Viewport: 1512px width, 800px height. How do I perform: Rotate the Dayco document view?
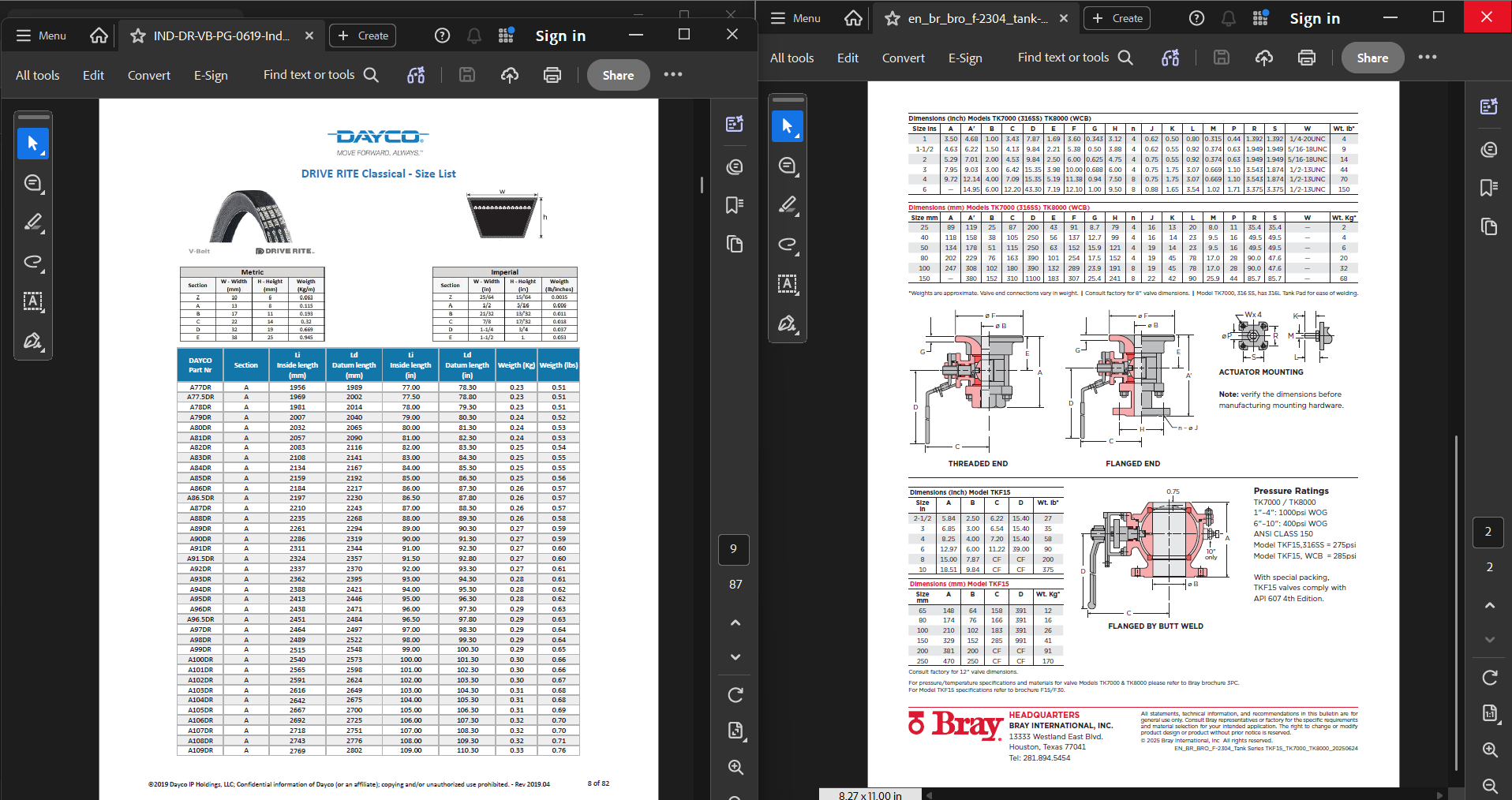click(735, 695)
